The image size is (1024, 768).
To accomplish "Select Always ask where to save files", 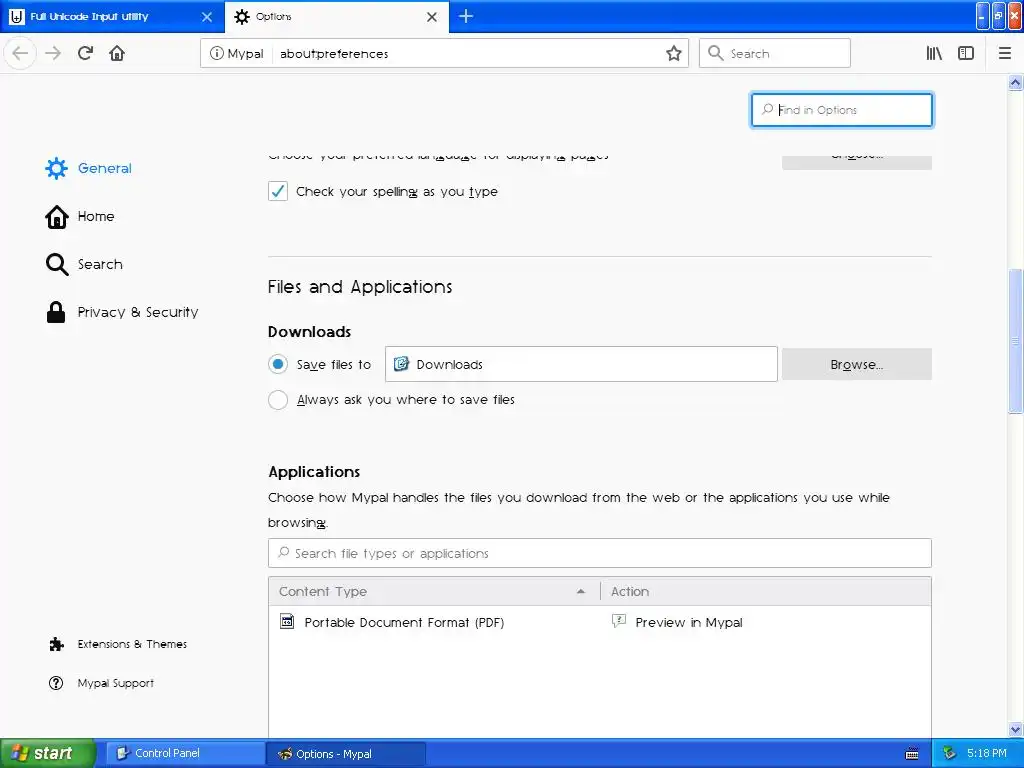I will pyautogui.click(x=278, y=400).
